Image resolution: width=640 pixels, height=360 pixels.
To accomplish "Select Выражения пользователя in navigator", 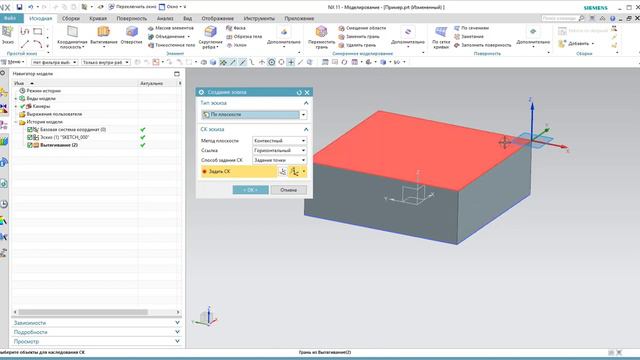I will [x=51, y=114].
